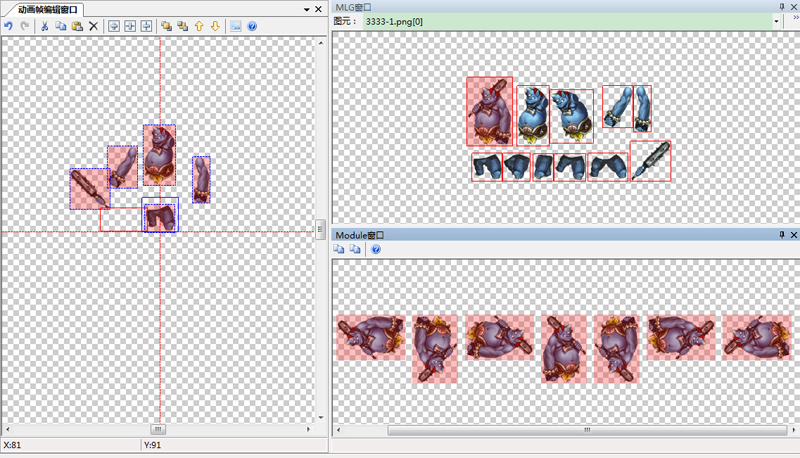
Task: Select second pants tile in MLG window
Action: (517, 167)
